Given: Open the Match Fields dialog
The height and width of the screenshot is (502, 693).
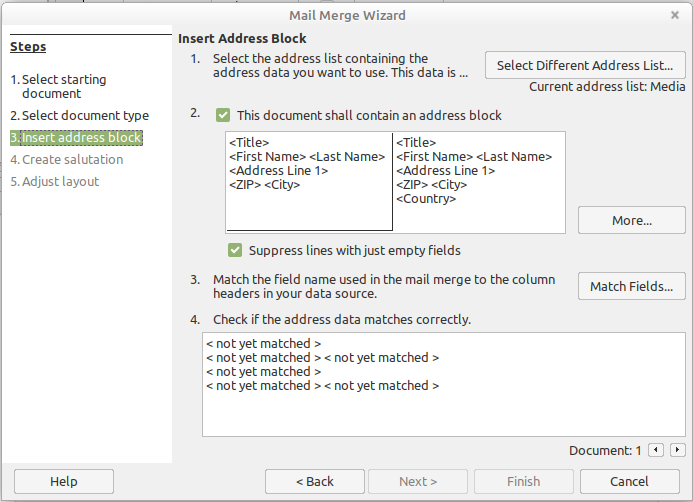Looking at the screenshot, I should [x=632, y=286].
